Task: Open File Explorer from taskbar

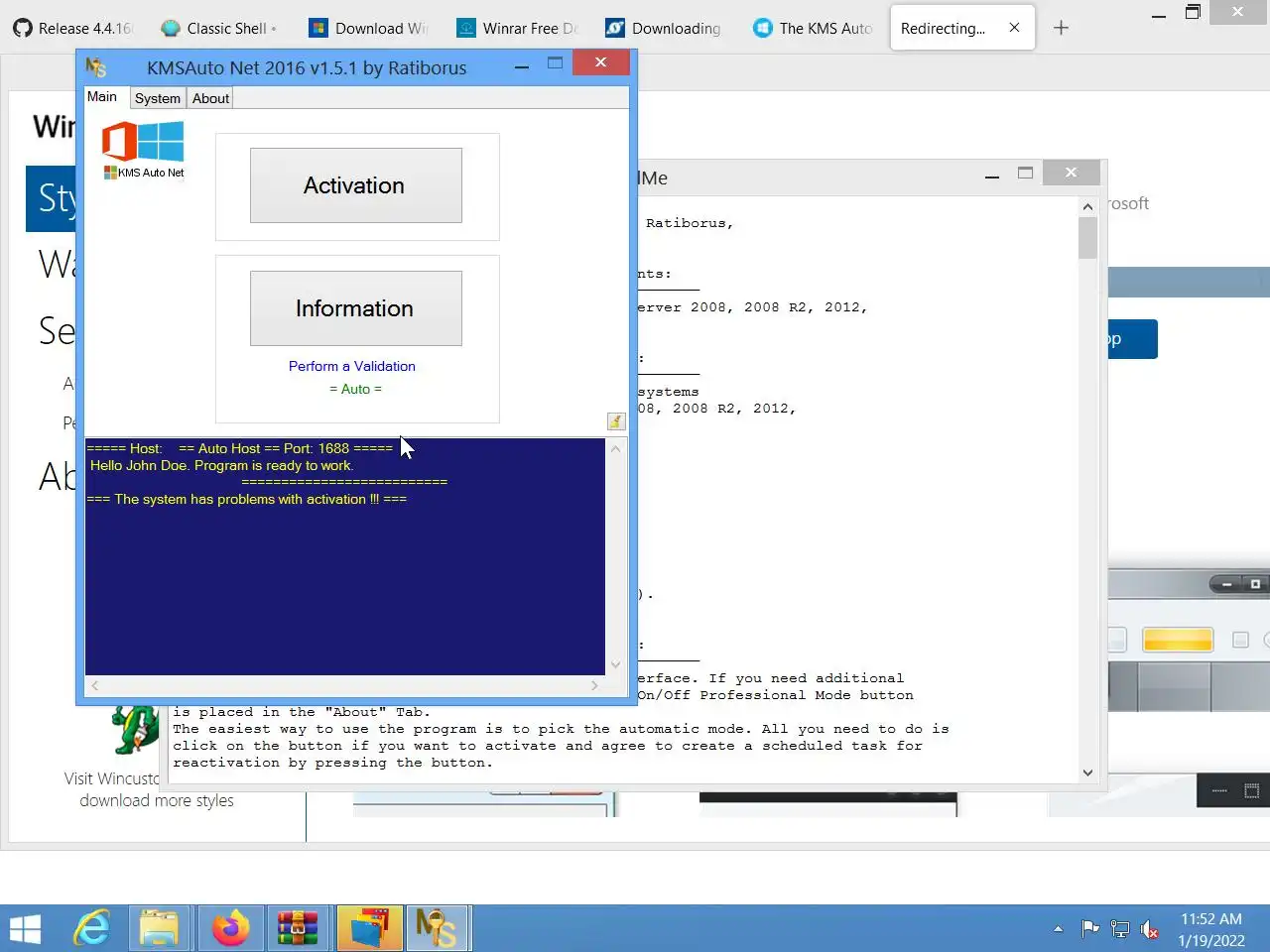Action: pos(159,929)
